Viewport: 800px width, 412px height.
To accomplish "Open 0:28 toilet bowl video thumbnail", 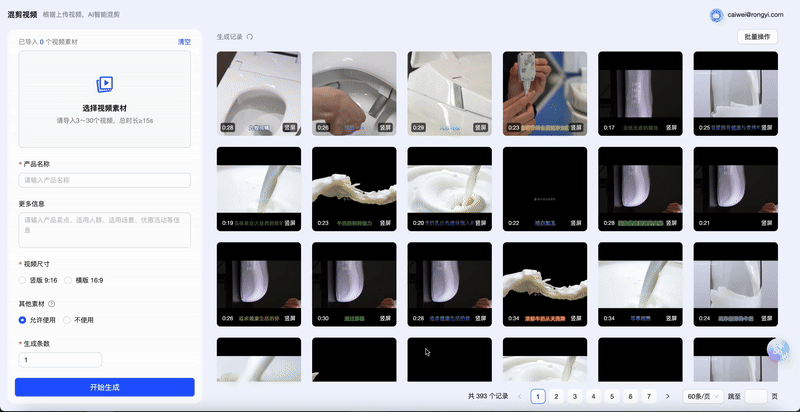I will click(x=259, y=93).
